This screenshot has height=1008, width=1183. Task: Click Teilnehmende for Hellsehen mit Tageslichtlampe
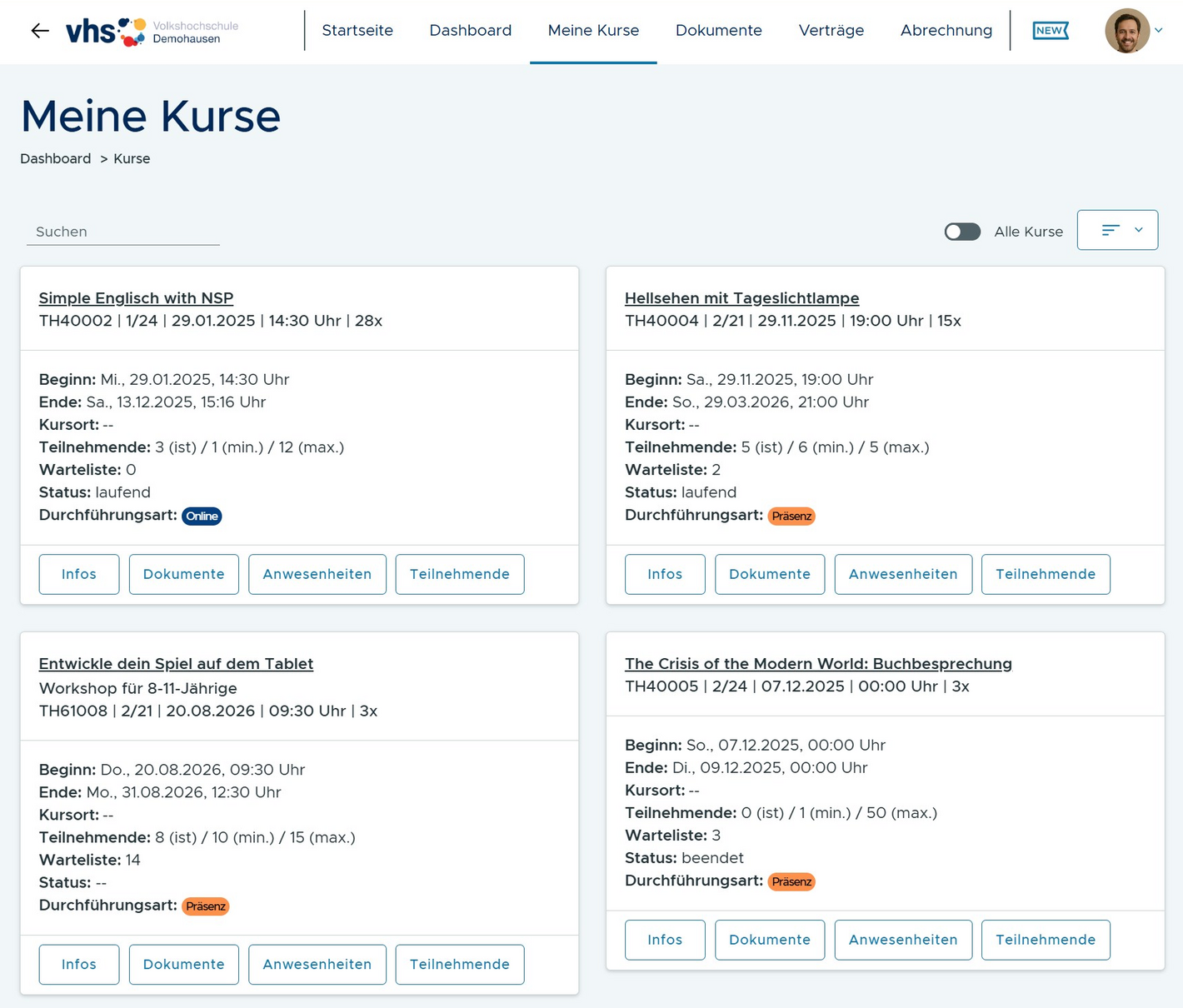point(1046,574)
